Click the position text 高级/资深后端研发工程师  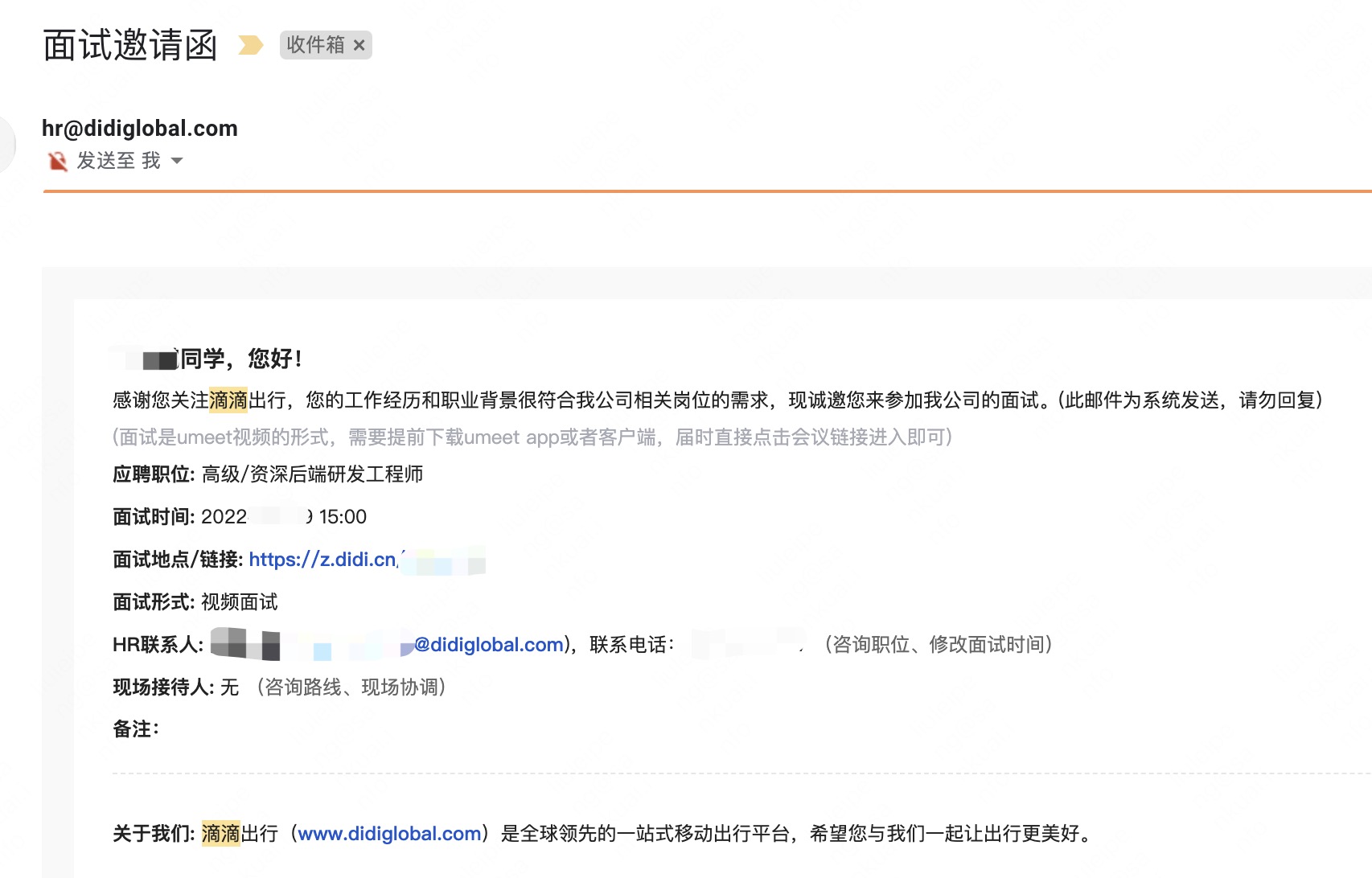coord(312,474)
